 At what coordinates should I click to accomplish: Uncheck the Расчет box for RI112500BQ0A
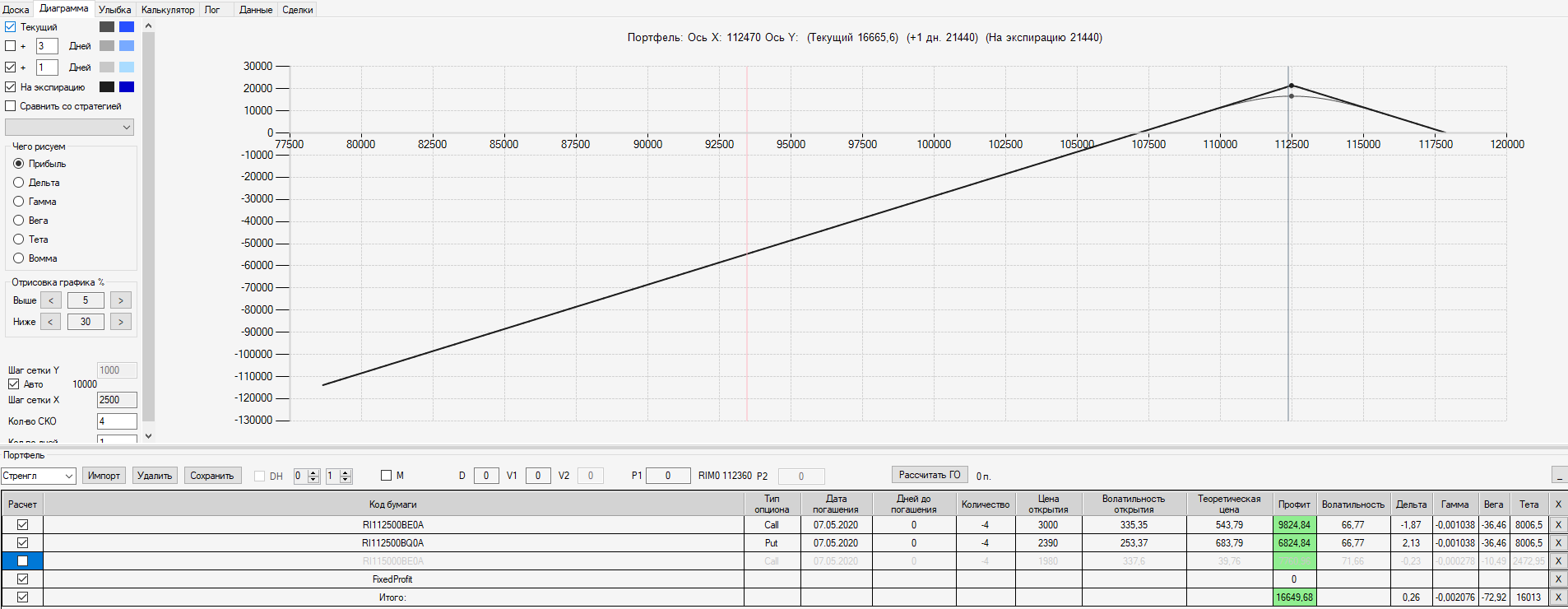(22, 543)
